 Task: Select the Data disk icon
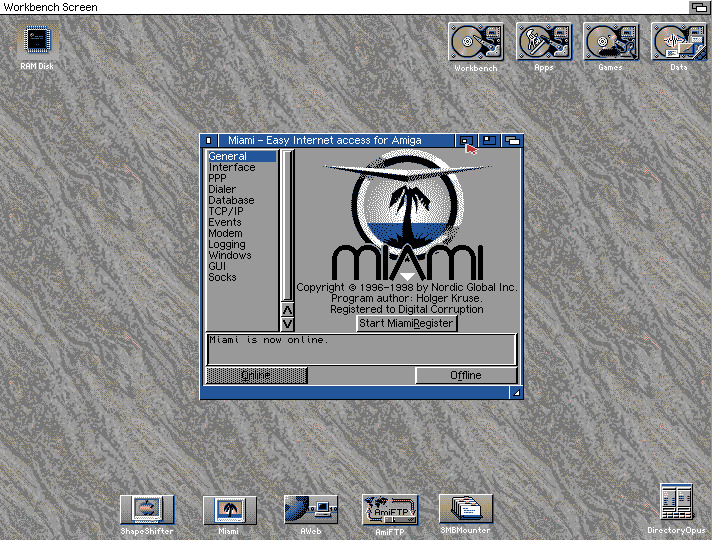point(679,42)
